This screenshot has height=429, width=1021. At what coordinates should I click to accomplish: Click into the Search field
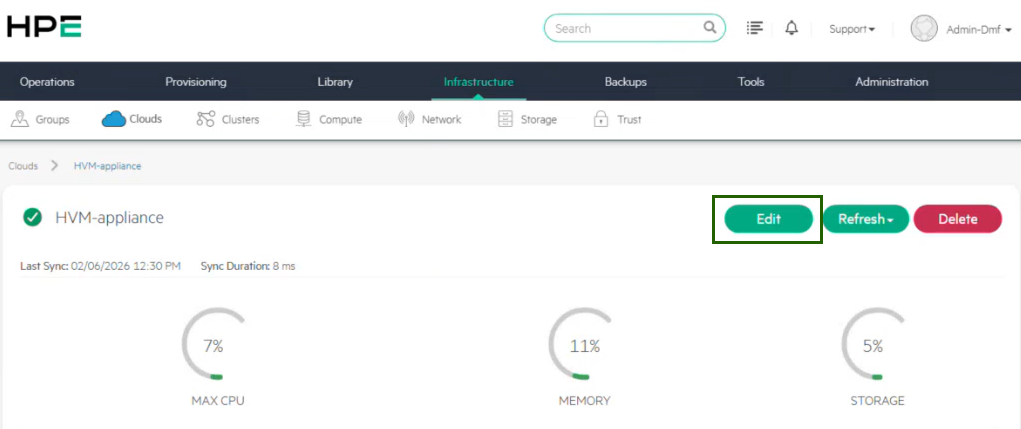(625, 28)
